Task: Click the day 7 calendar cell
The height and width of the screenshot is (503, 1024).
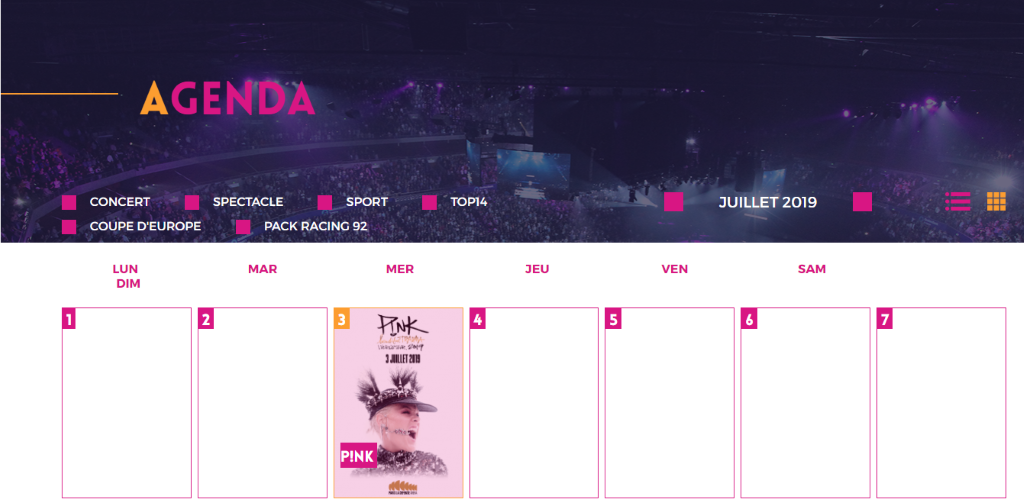Action: 941,410
